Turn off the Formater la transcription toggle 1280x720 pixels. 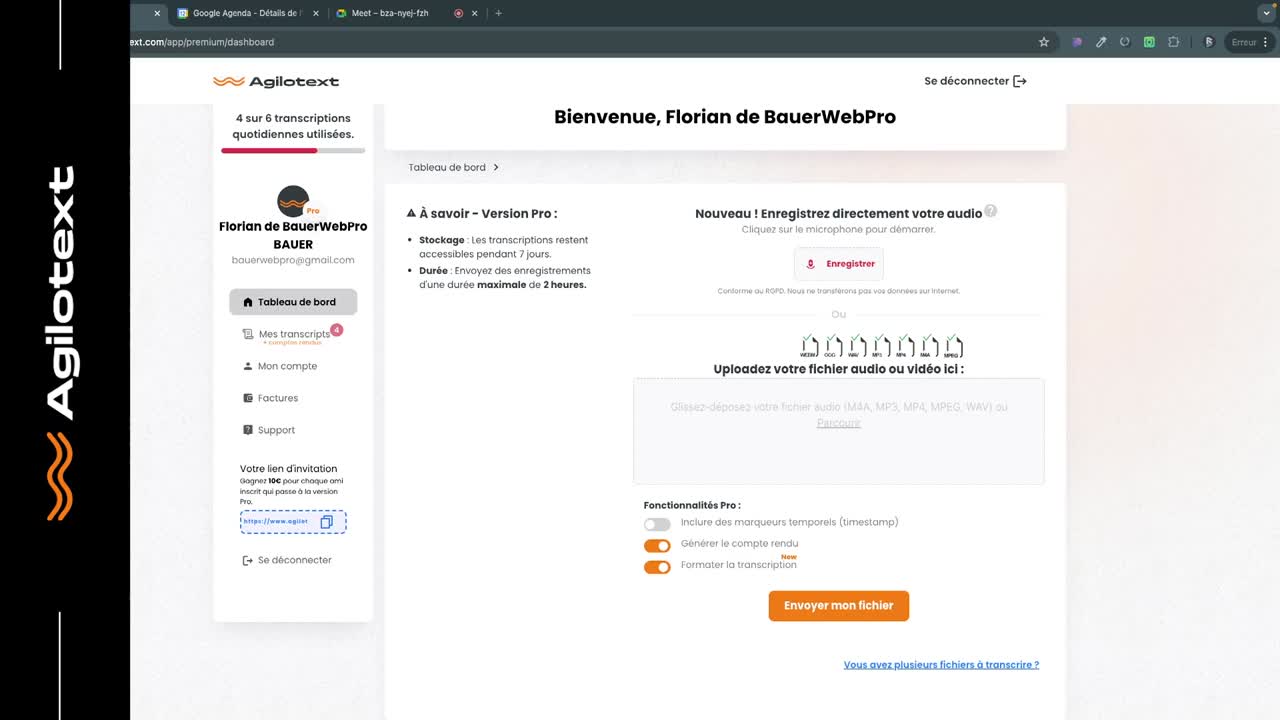657,567
